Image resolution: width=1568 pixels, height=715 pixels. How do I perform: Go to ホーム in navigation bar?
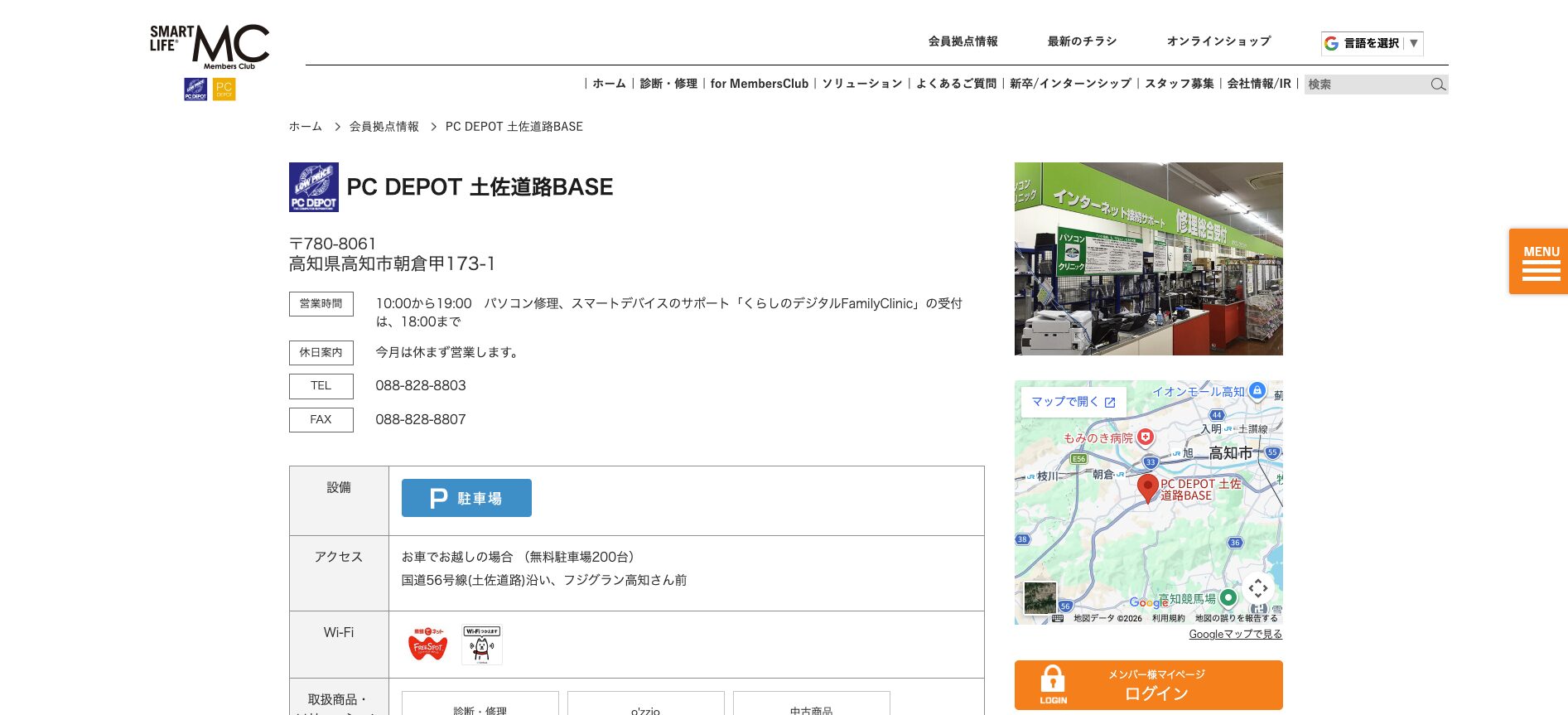click(x=609, y=84)
